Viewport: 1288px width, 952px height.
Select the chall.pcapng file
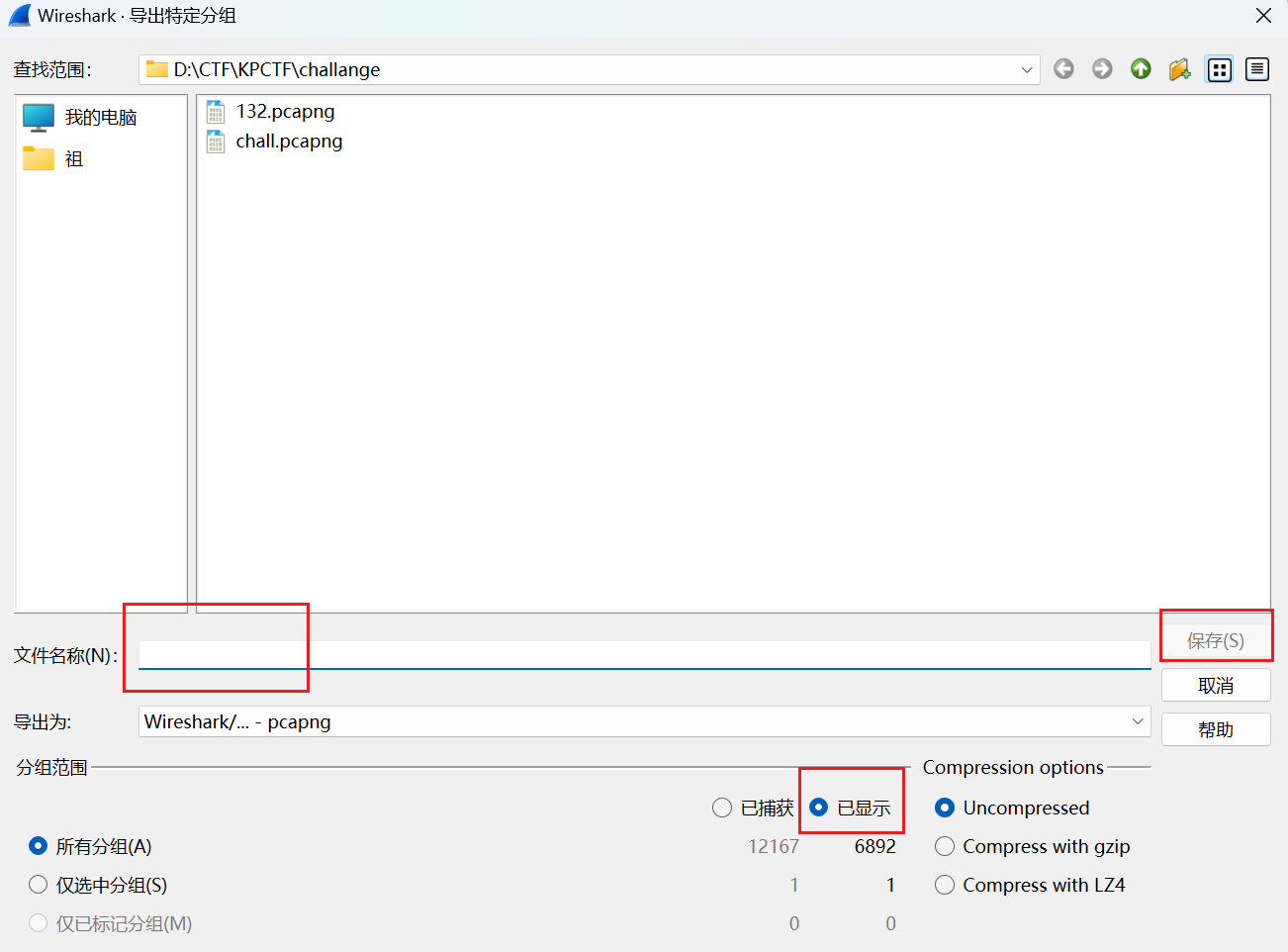(x=289, y=142)
